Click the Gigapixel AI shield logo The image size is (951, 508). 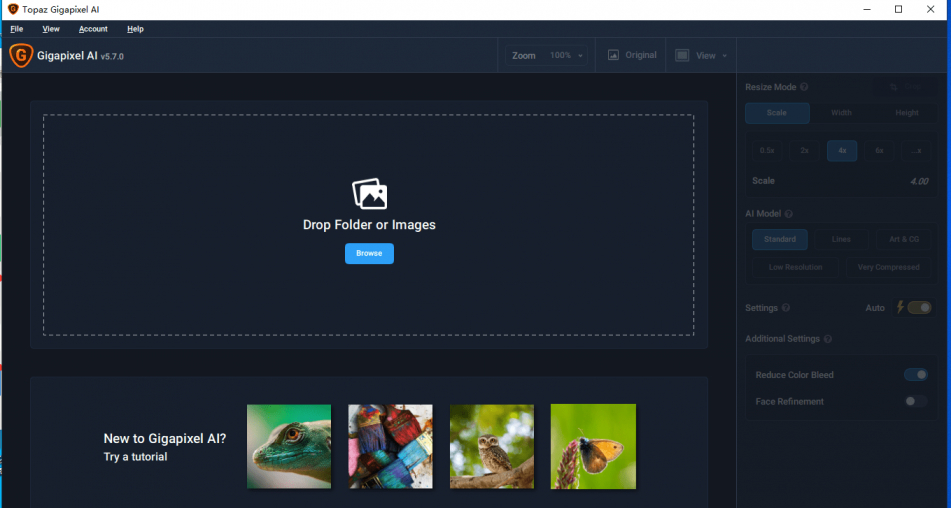[21, 56]
